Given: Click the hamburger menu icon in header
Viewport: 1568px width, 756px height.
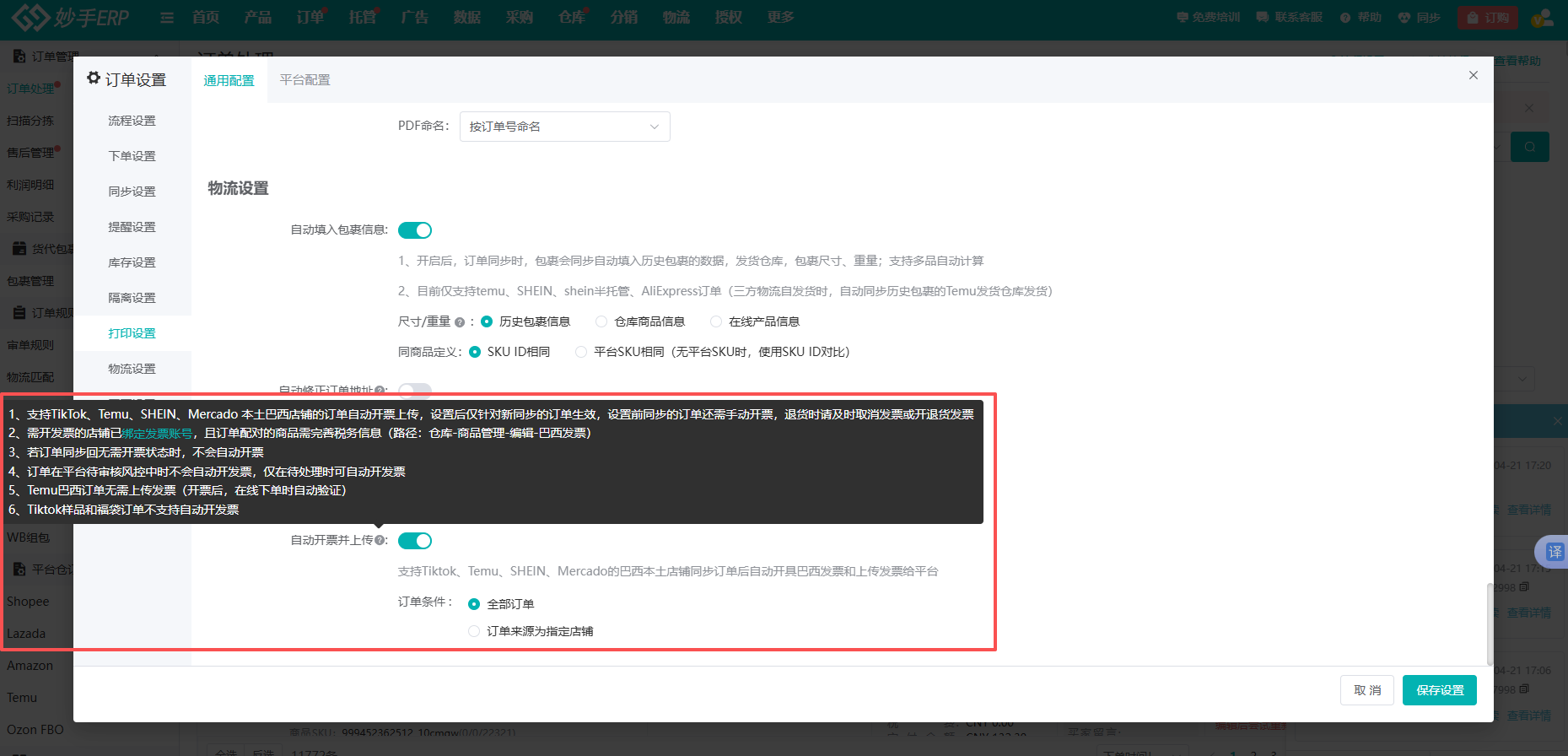Looking at the screenshot, I should coord(167,18).
